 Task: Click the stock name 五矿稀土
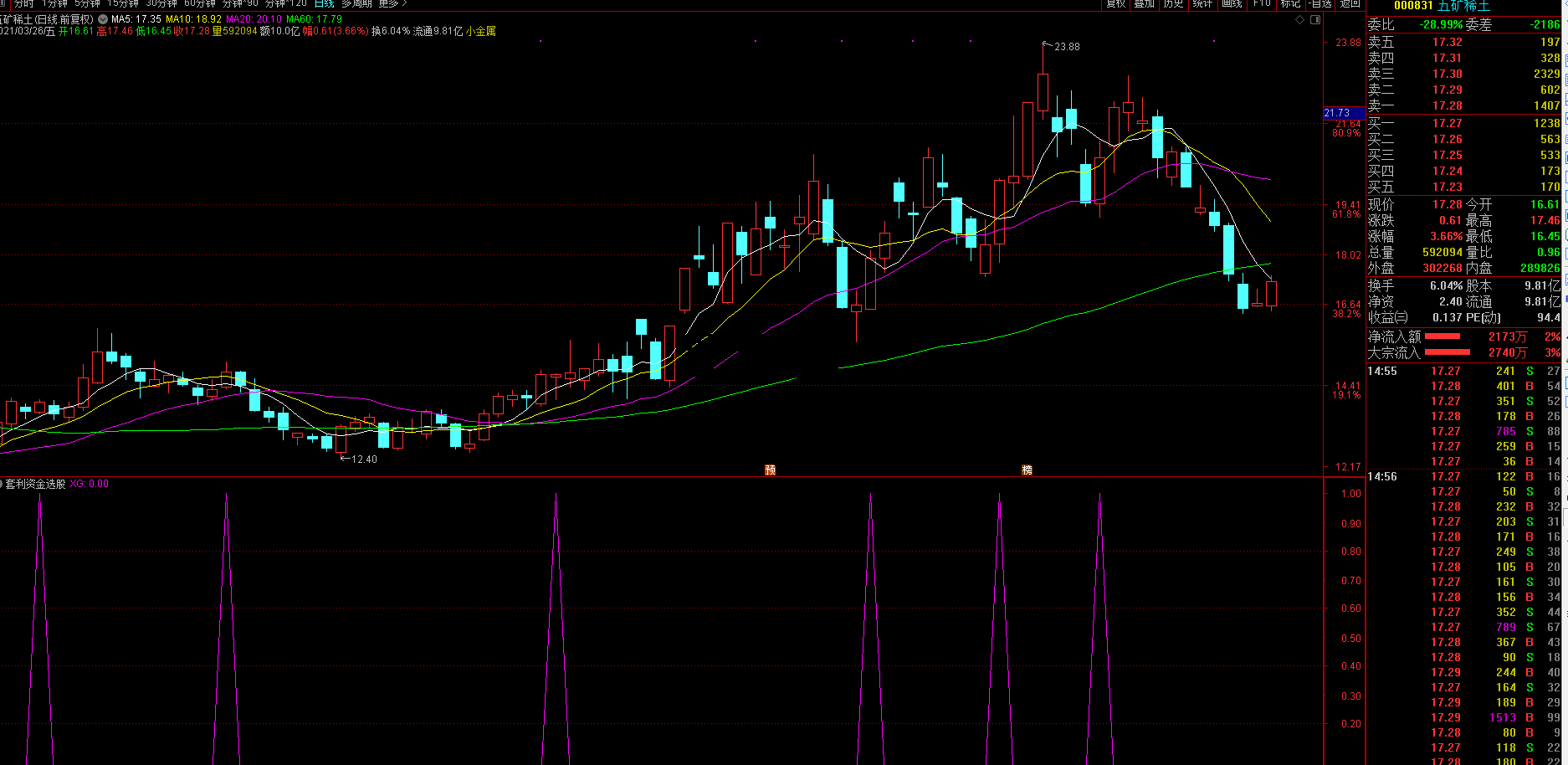tap(1464, 5)
